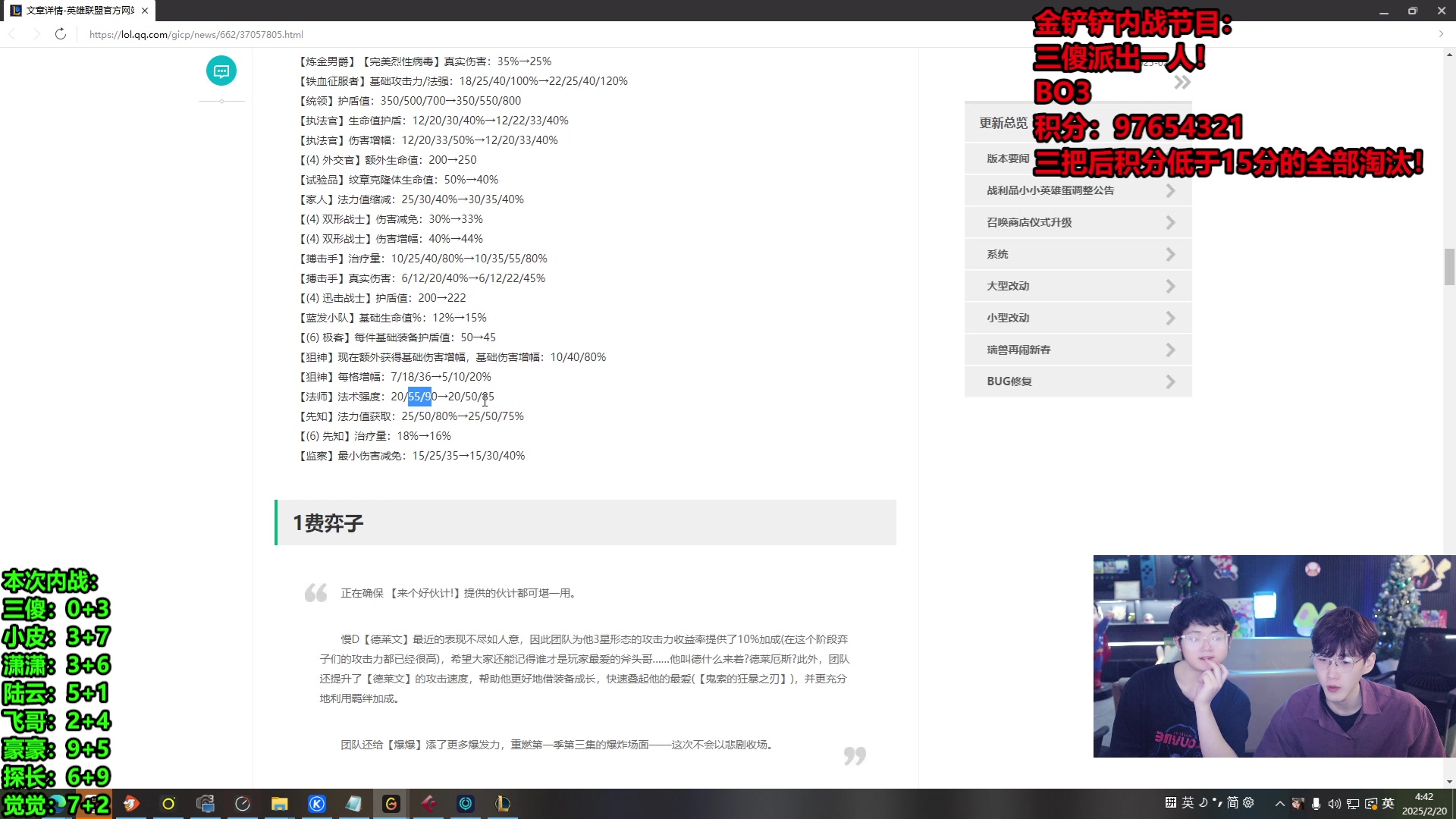Click chevron beside BUG修复
The width and height of the screenshot is (1456, 819).
point(1170,381)
